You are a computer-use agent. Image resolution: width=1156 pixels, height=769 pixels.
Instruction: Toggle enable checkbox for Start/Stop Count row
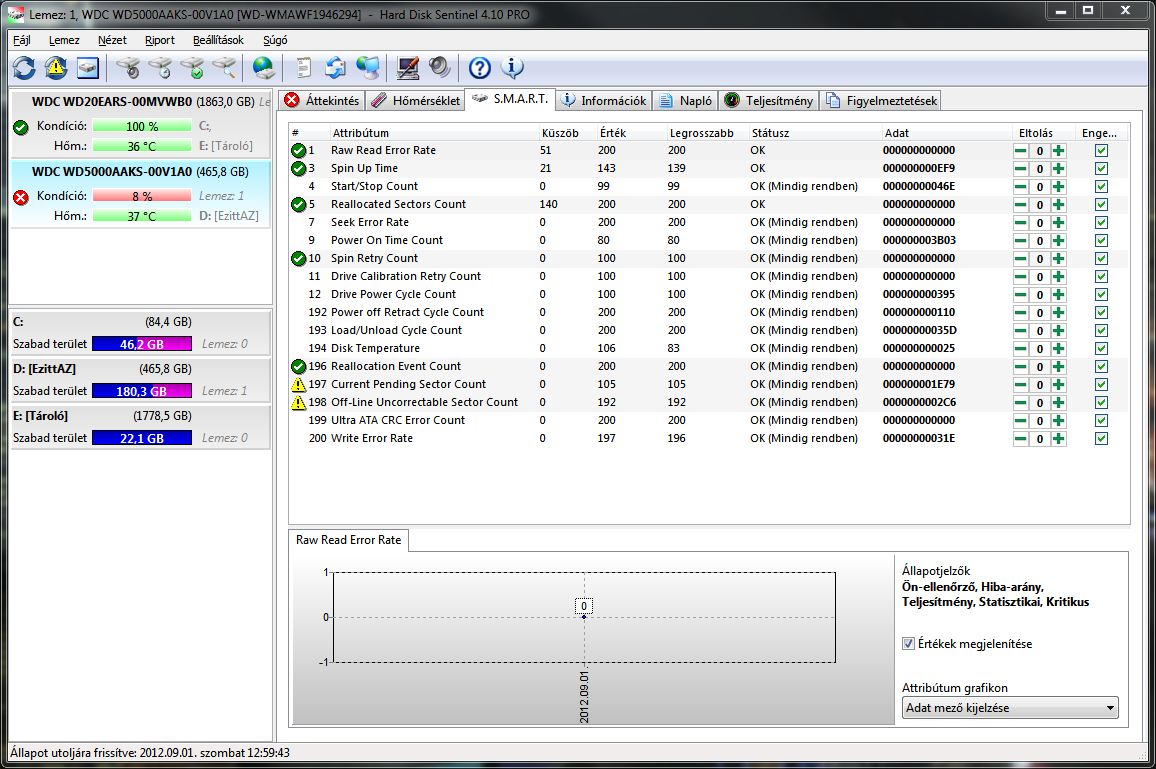[1101, 187]
